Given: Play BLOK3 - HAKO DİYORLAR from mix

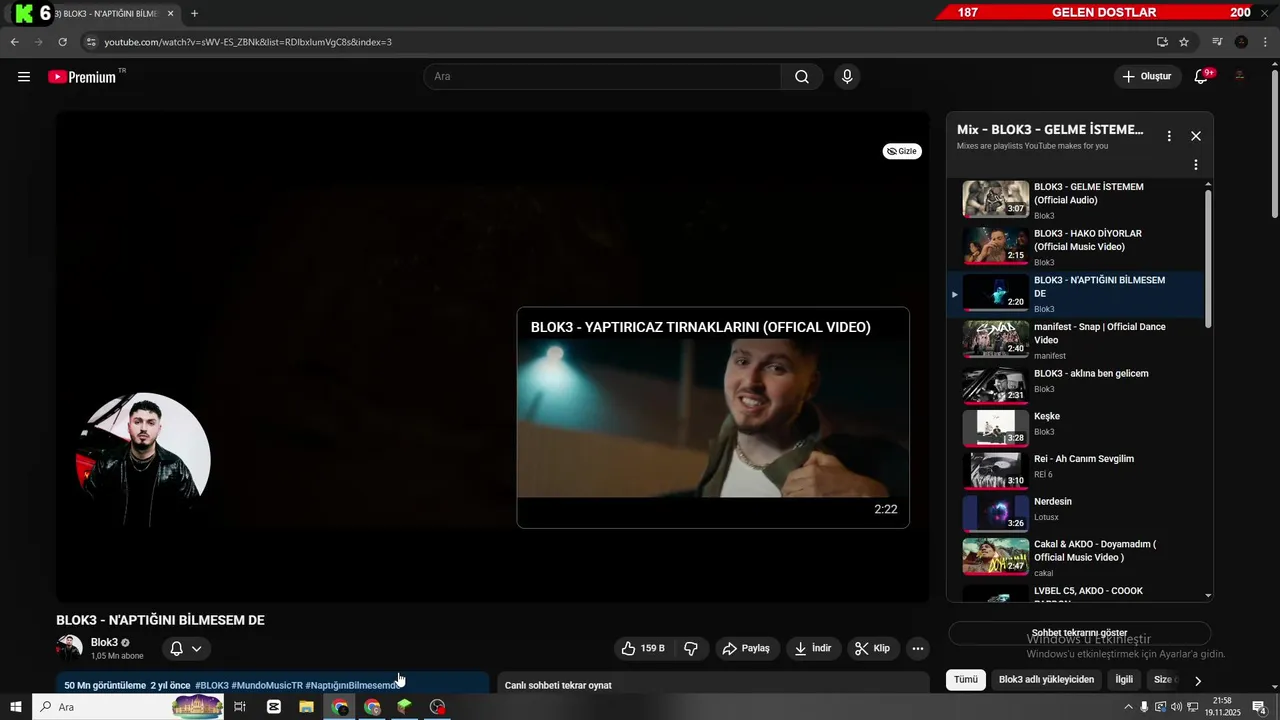Looking at the screenshot, I should pyautogui.click(x=1076, y=247).
